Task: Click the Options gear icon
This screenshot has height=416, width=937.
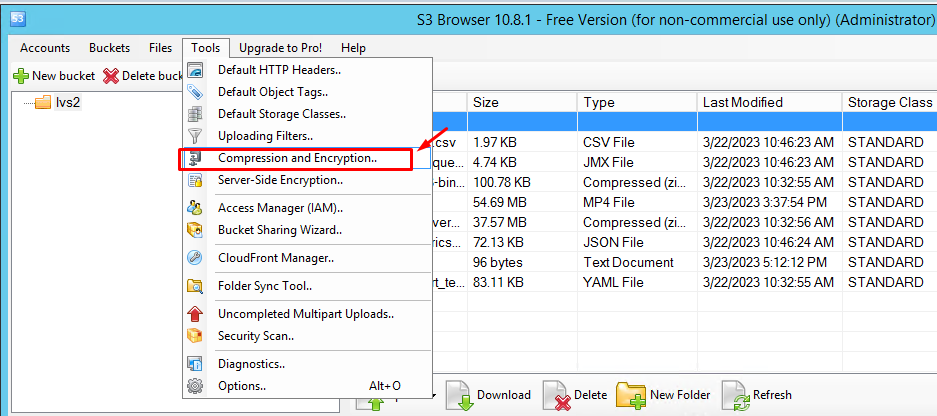Action: pos(195,386)
